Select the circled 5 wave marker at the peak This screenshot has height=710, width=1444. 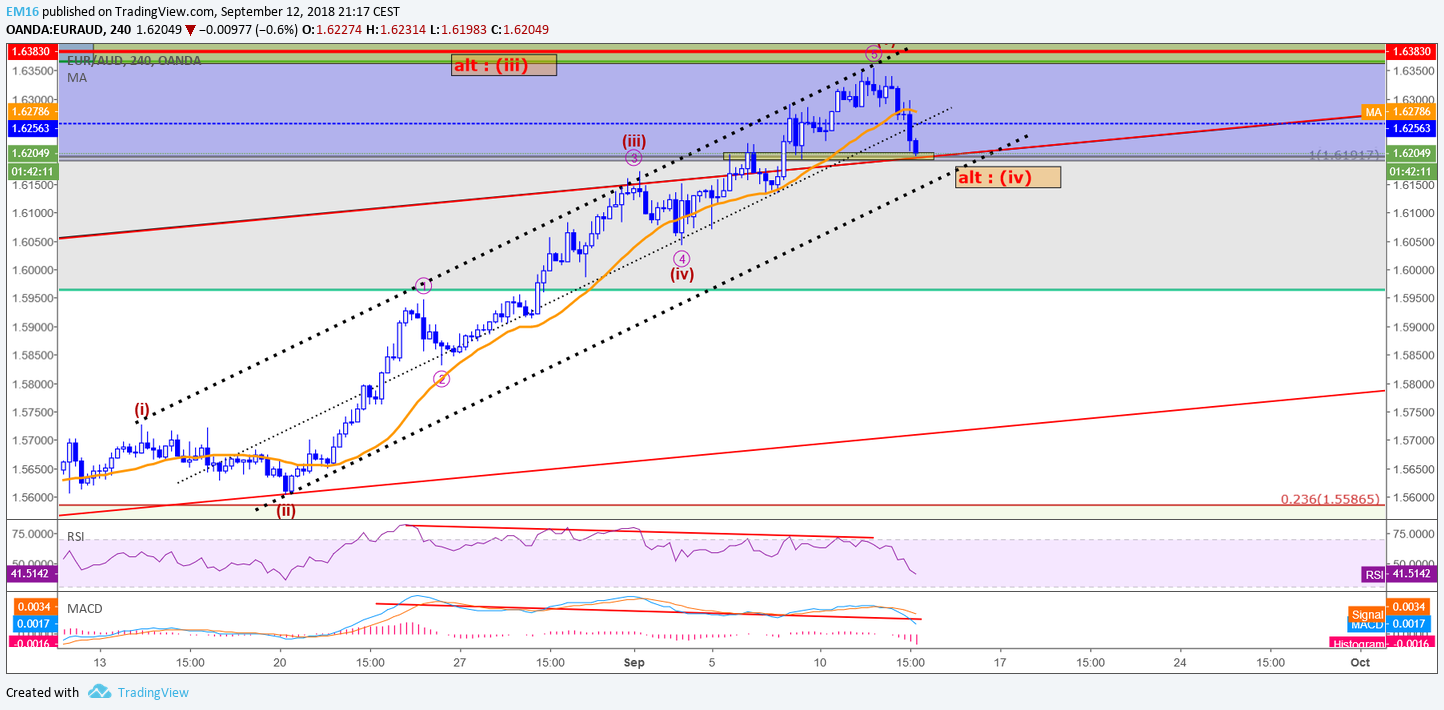click(873, 53)
